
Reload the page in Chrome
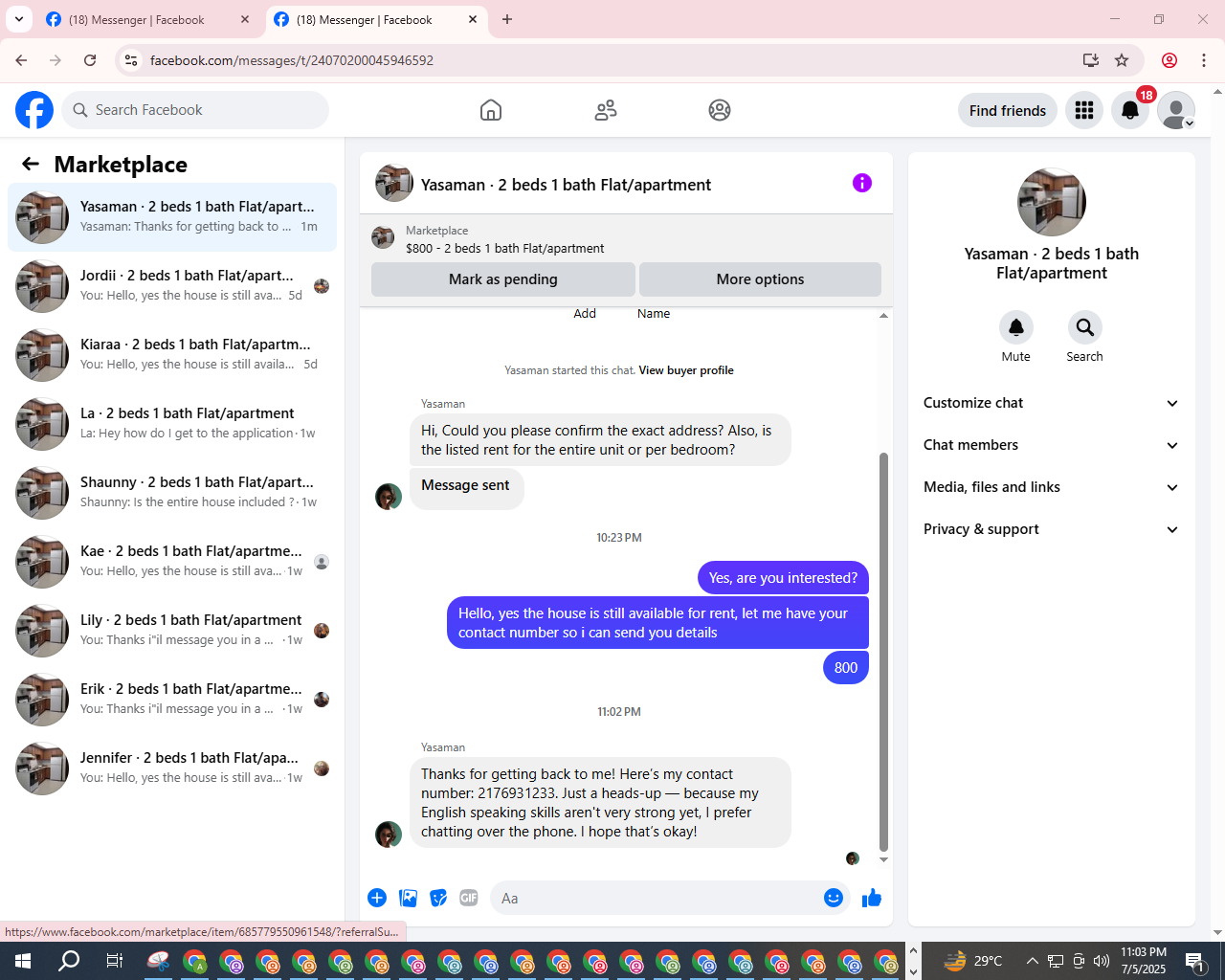pos(90,60)
